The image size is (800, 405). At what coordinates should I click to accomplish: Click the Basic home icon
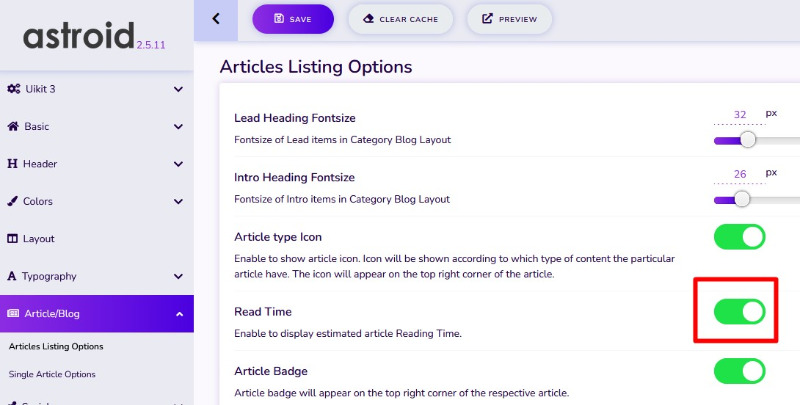pyautogui.click(x=13, y=126)
